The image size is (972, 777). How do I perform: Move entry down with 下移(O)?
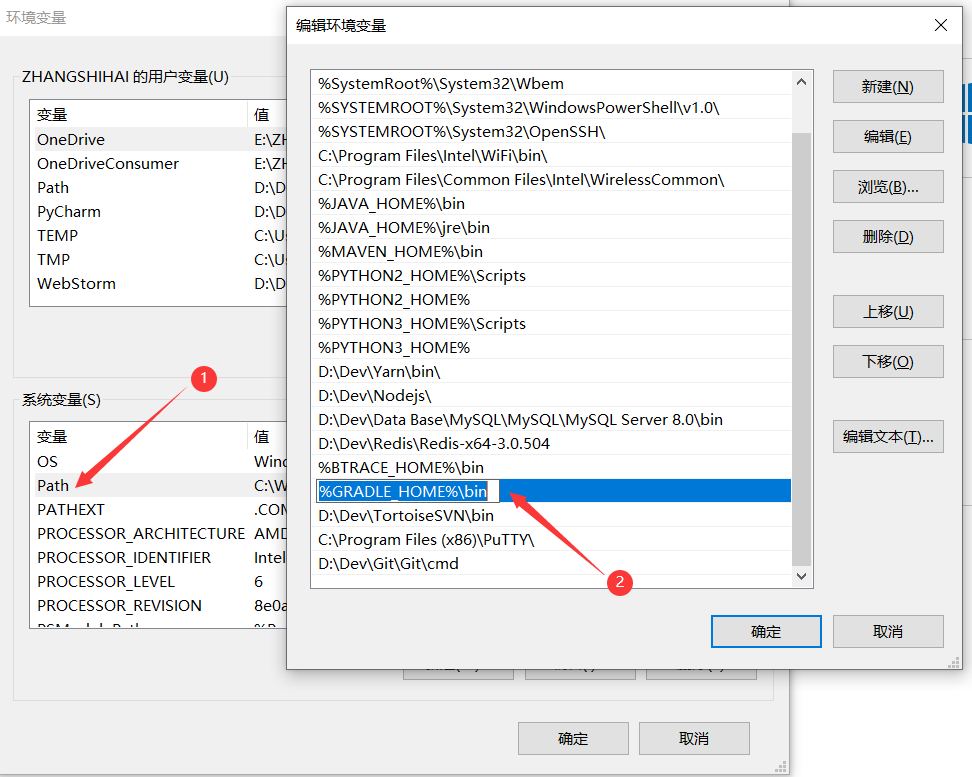click(887, 362)
